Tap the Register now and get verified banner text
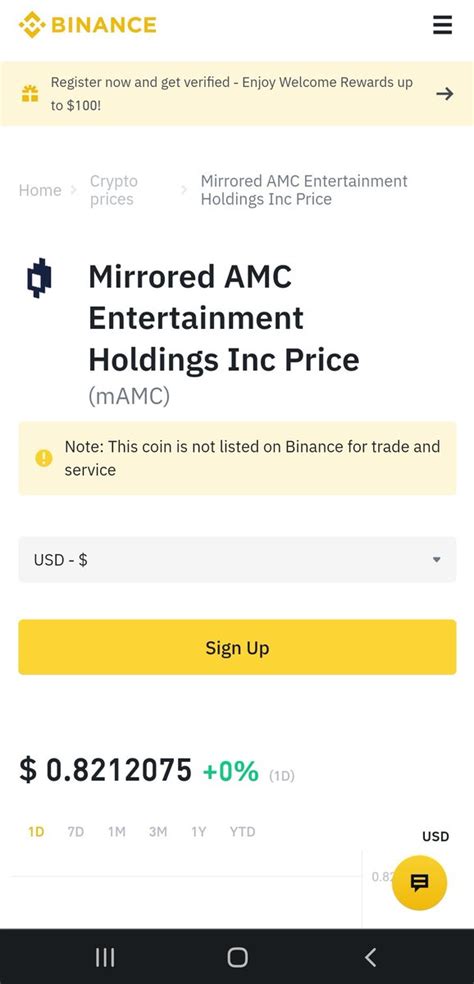 (232, 94)
